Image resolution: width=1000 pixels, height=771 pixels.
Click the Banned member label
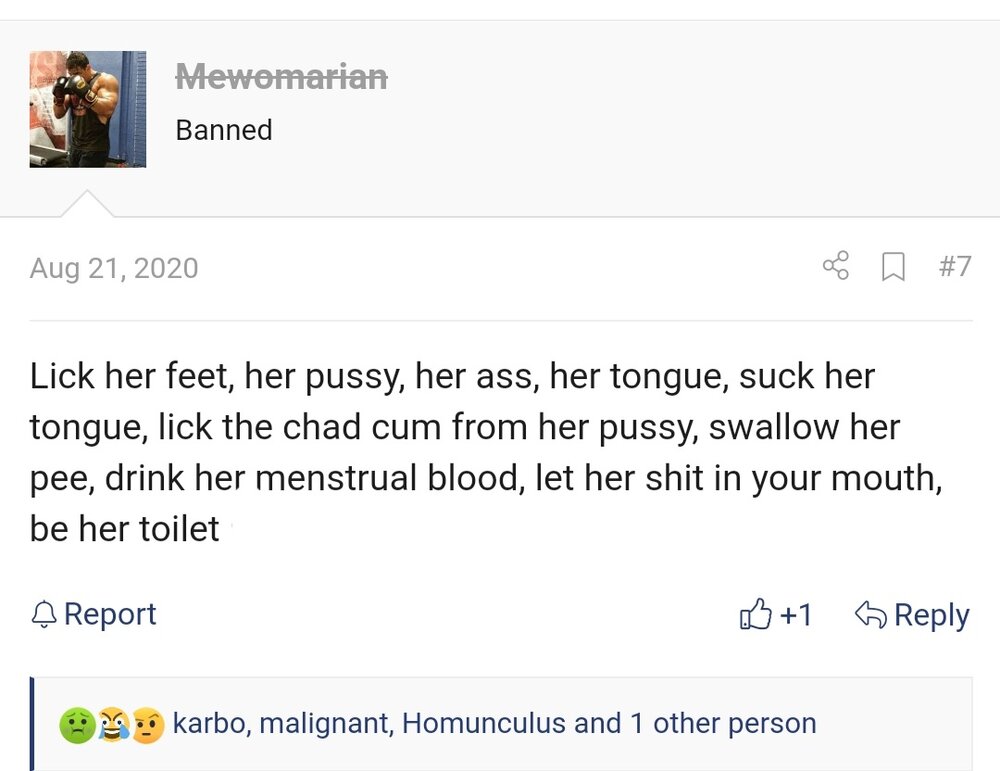point(224,129)
